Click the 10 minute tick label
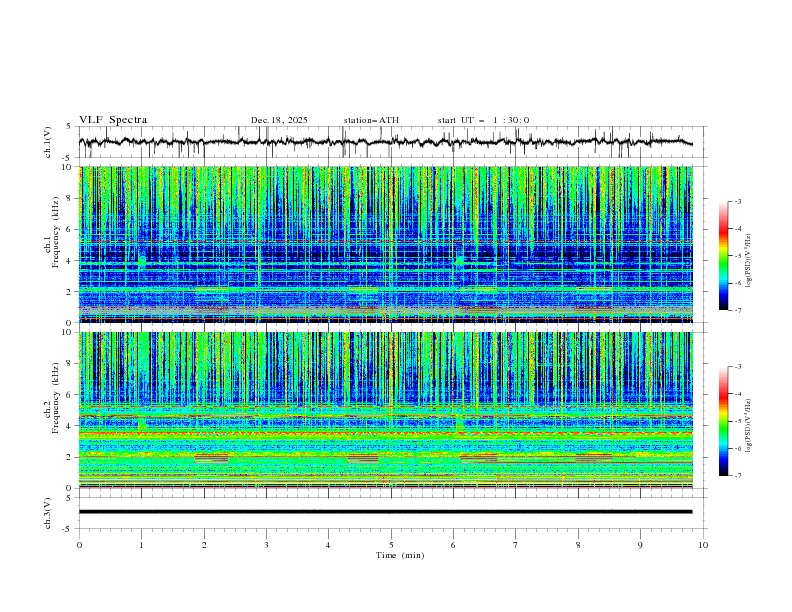 point(703,545)
